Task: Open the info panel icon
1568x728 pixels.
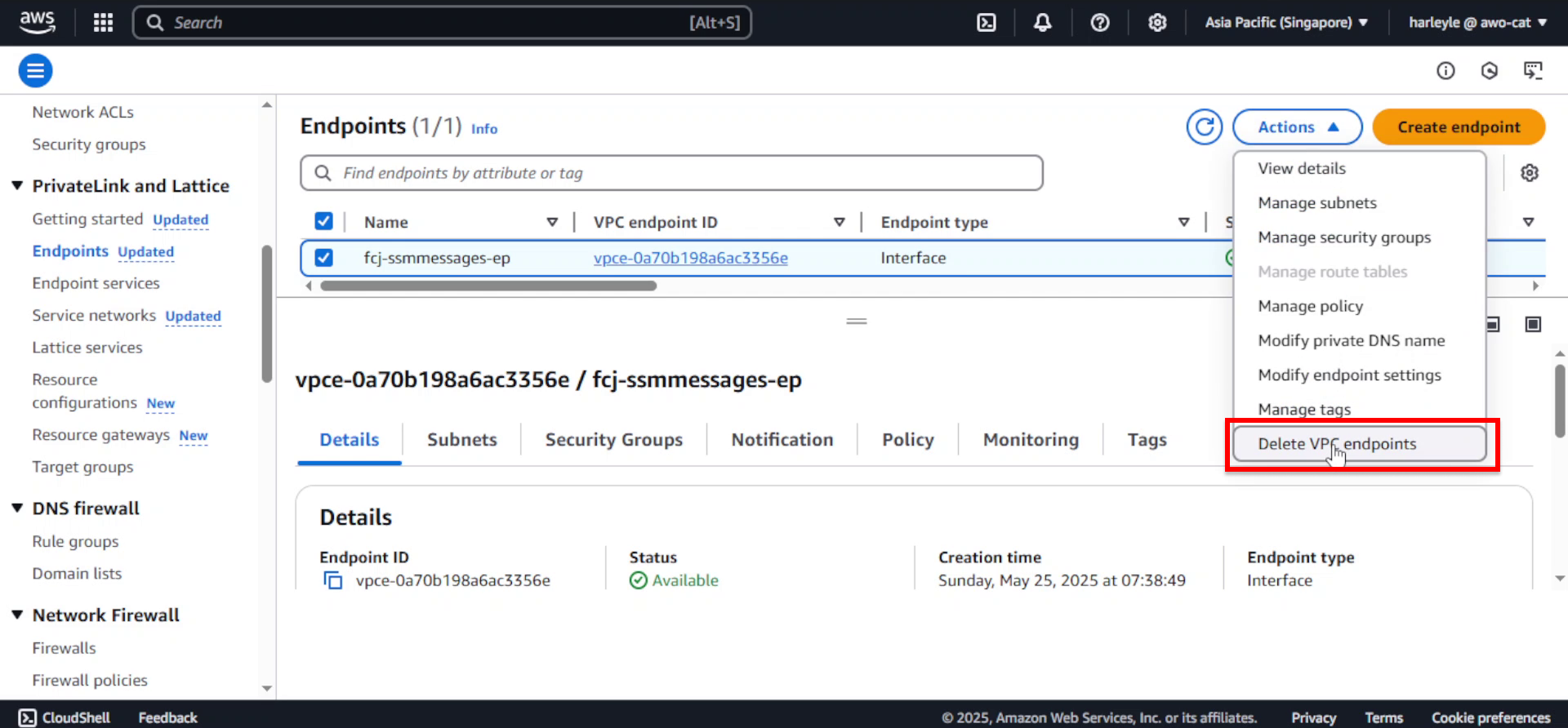Action: point(1445,71)
